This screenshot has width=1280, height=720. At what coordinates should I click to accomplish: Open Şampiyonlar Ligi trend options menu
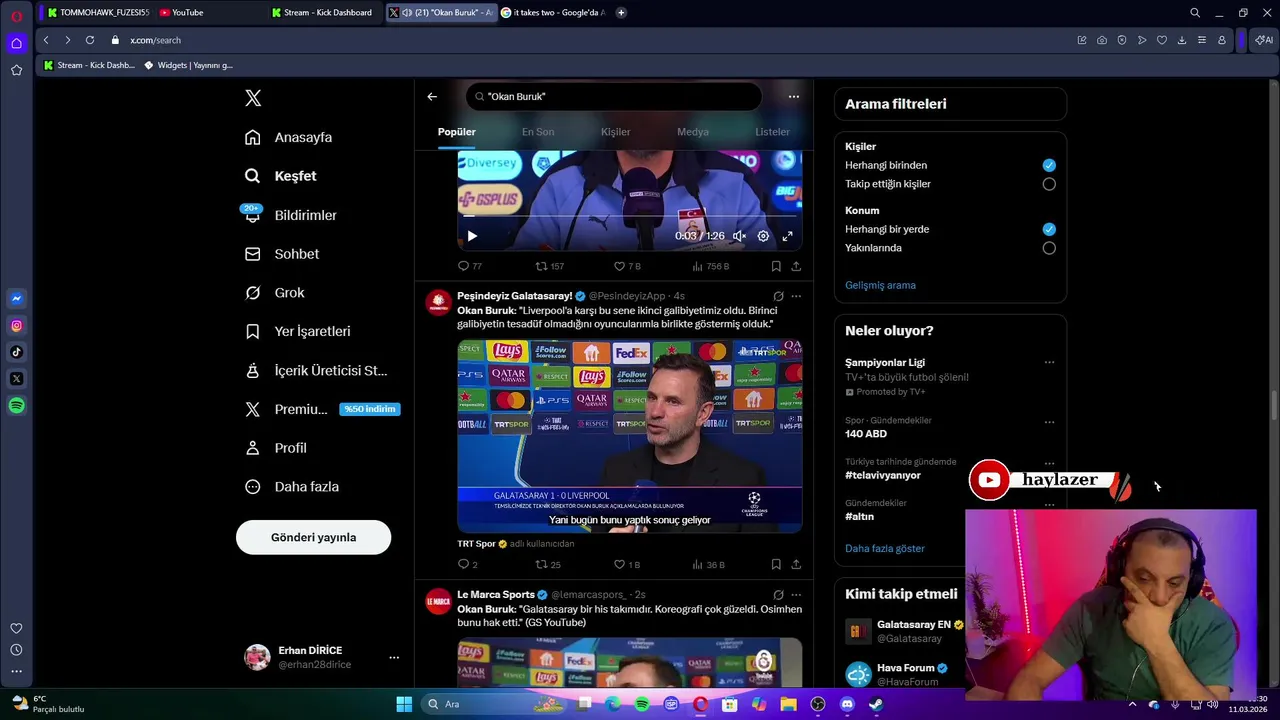(1049, 362)
